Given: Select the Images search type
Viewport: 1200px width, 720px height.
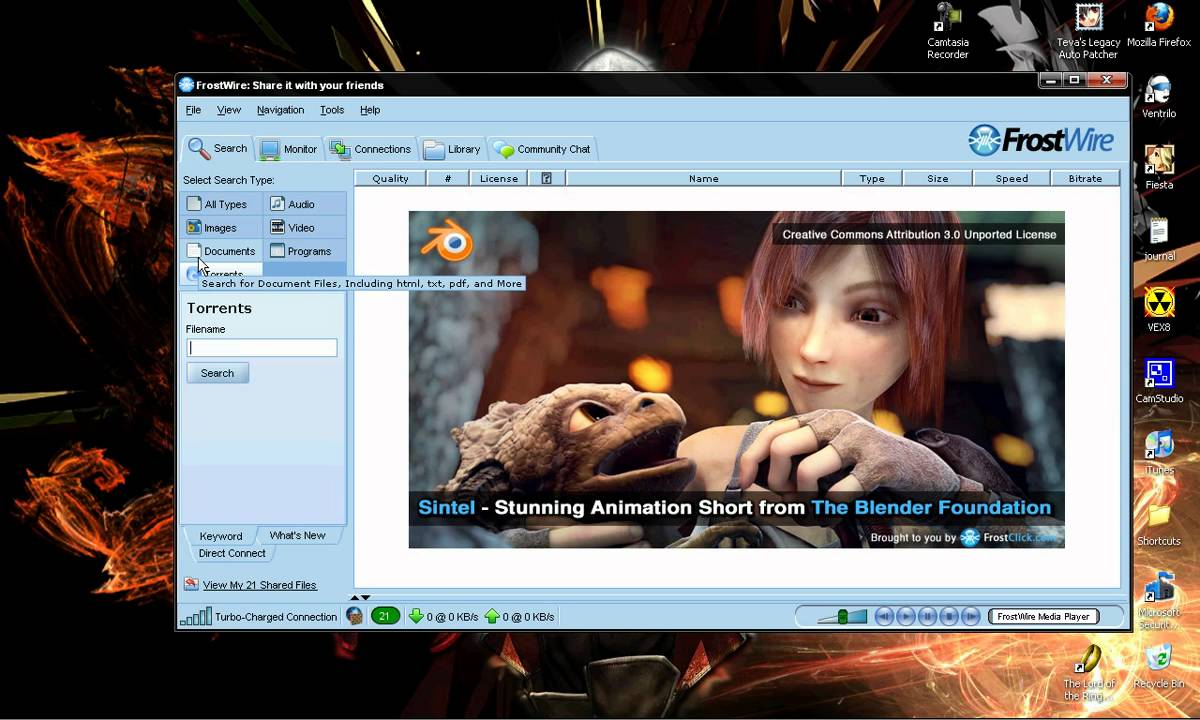Looking at the screenshot, I should pos(222,227).
